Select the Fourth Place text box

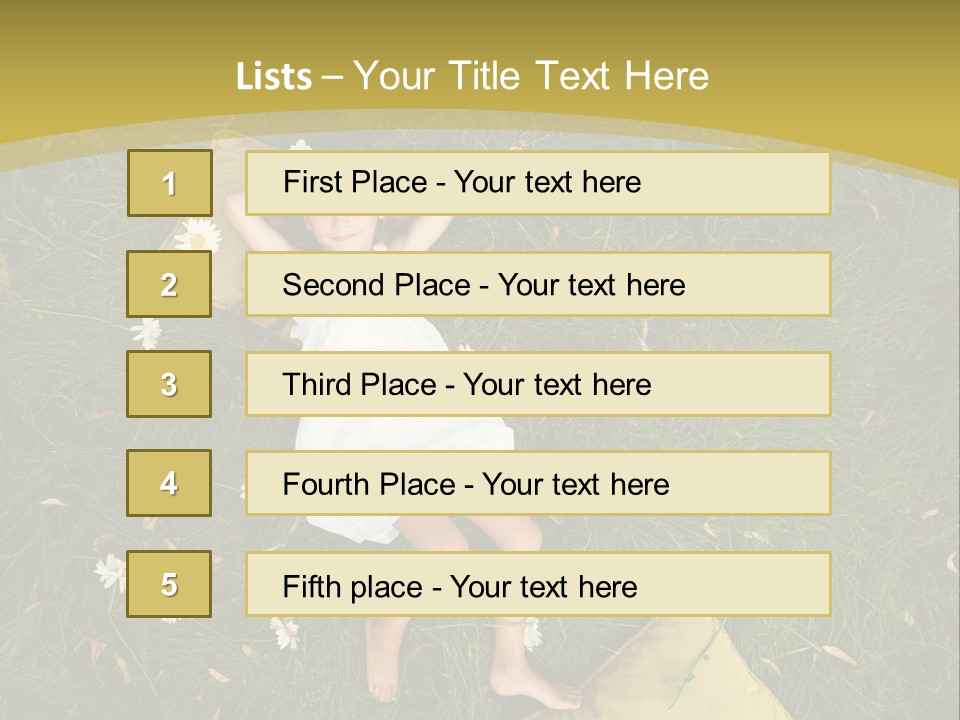tap(538, 483)
